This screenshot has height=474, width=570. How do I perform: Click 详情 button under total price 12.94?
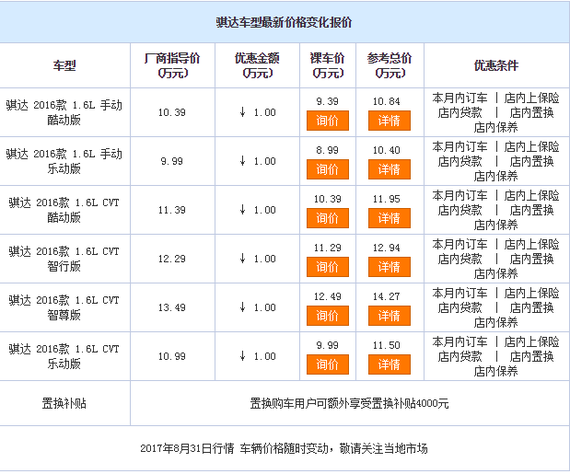click(x=389, y=266)
